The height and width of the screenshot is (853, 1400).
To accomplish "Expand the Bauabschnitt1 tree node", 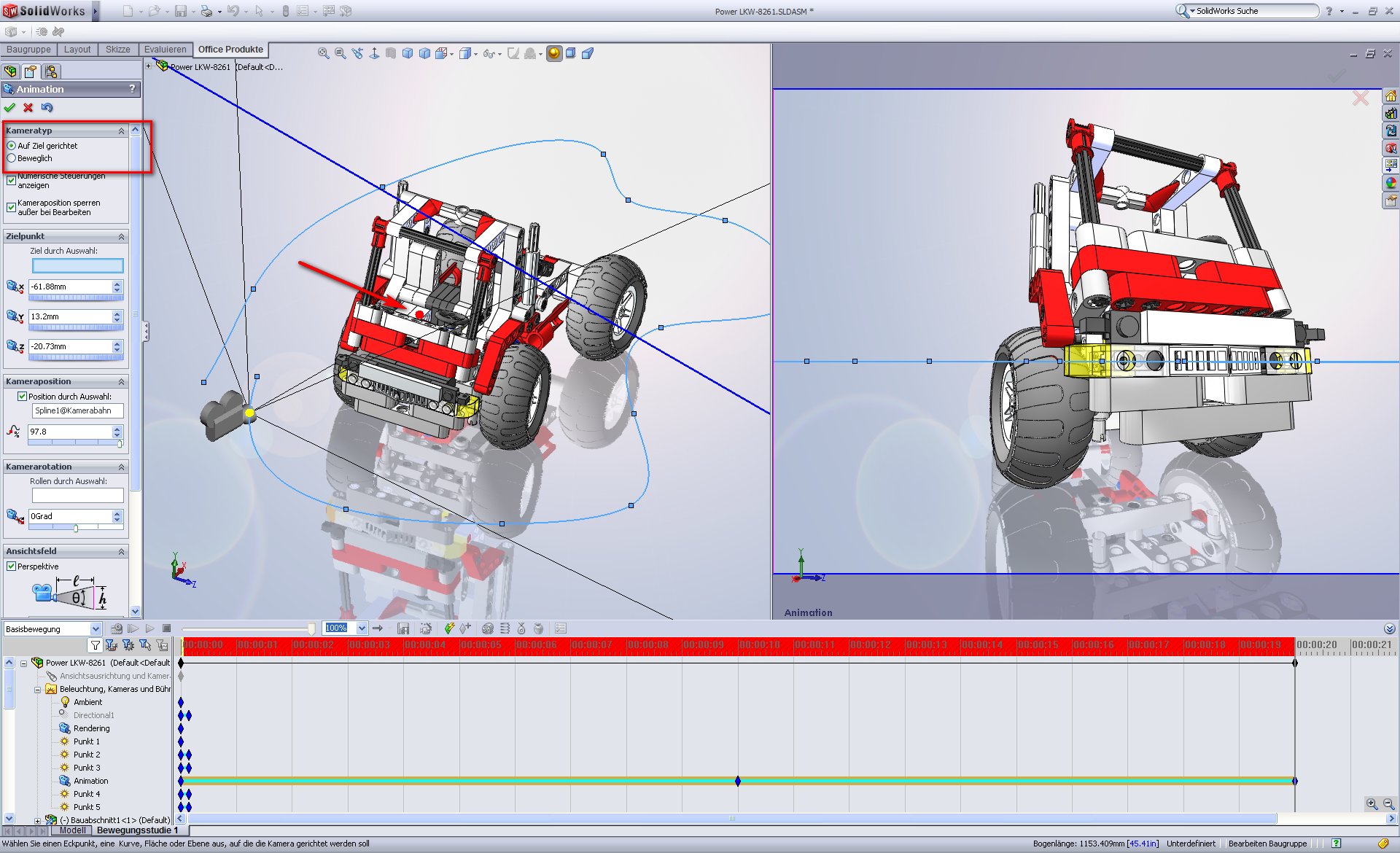I will click(x=38, y=820).
